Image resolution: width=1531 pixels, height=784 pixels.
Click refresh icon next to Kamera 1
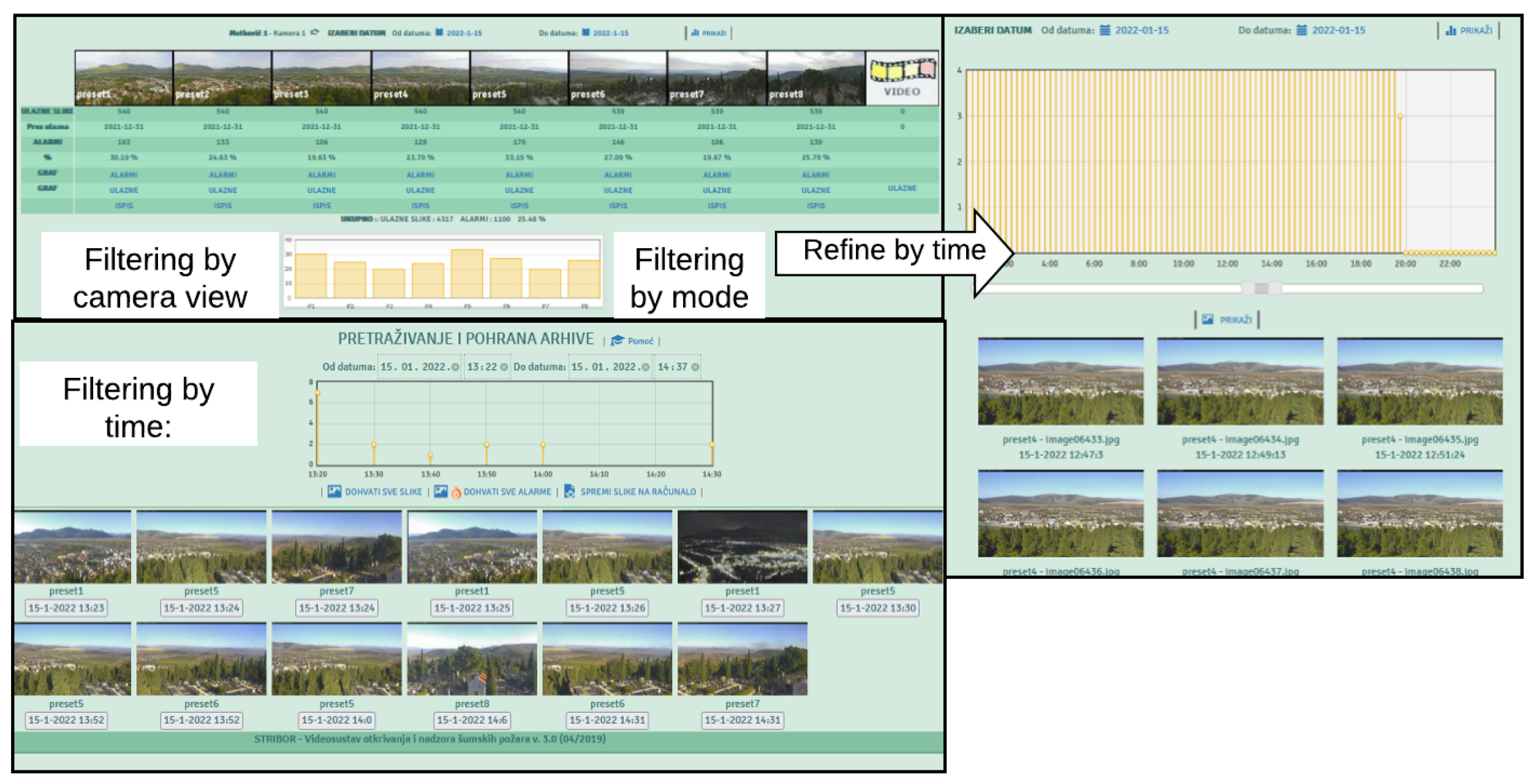point(315,32)
